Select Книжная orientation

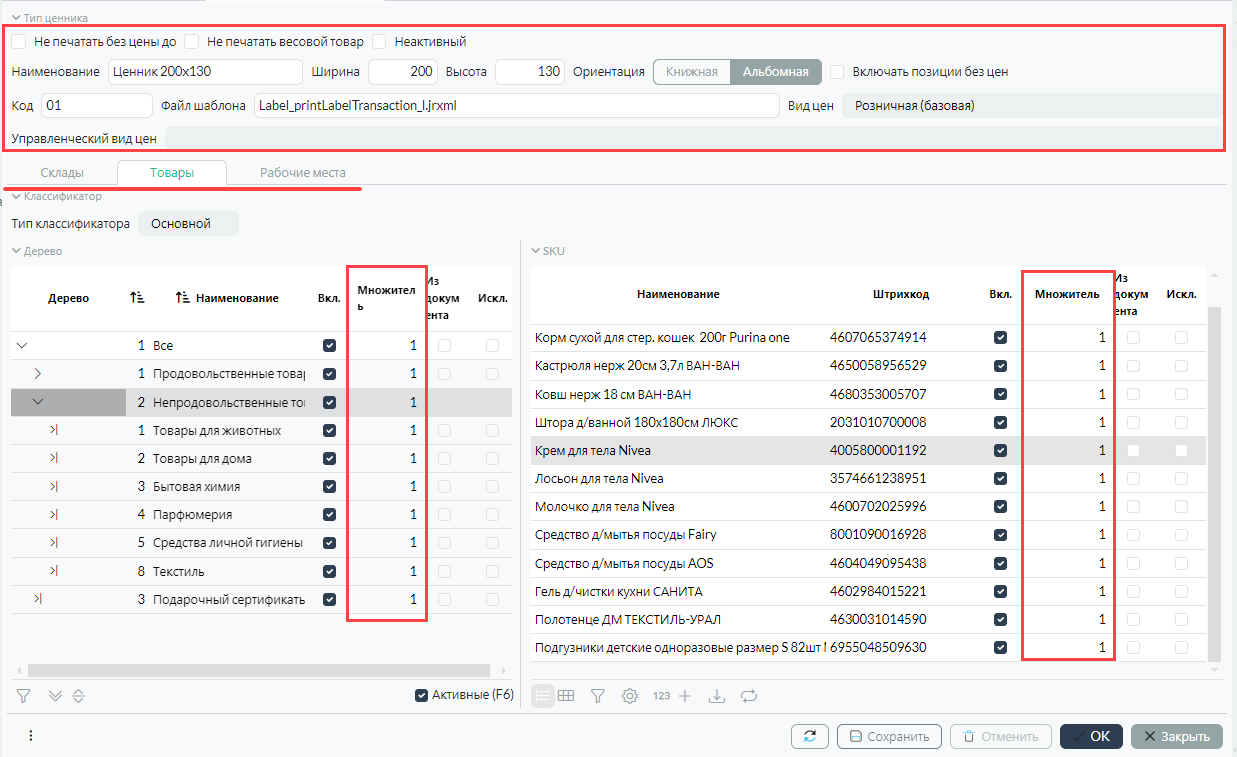(x=691, y=72)
